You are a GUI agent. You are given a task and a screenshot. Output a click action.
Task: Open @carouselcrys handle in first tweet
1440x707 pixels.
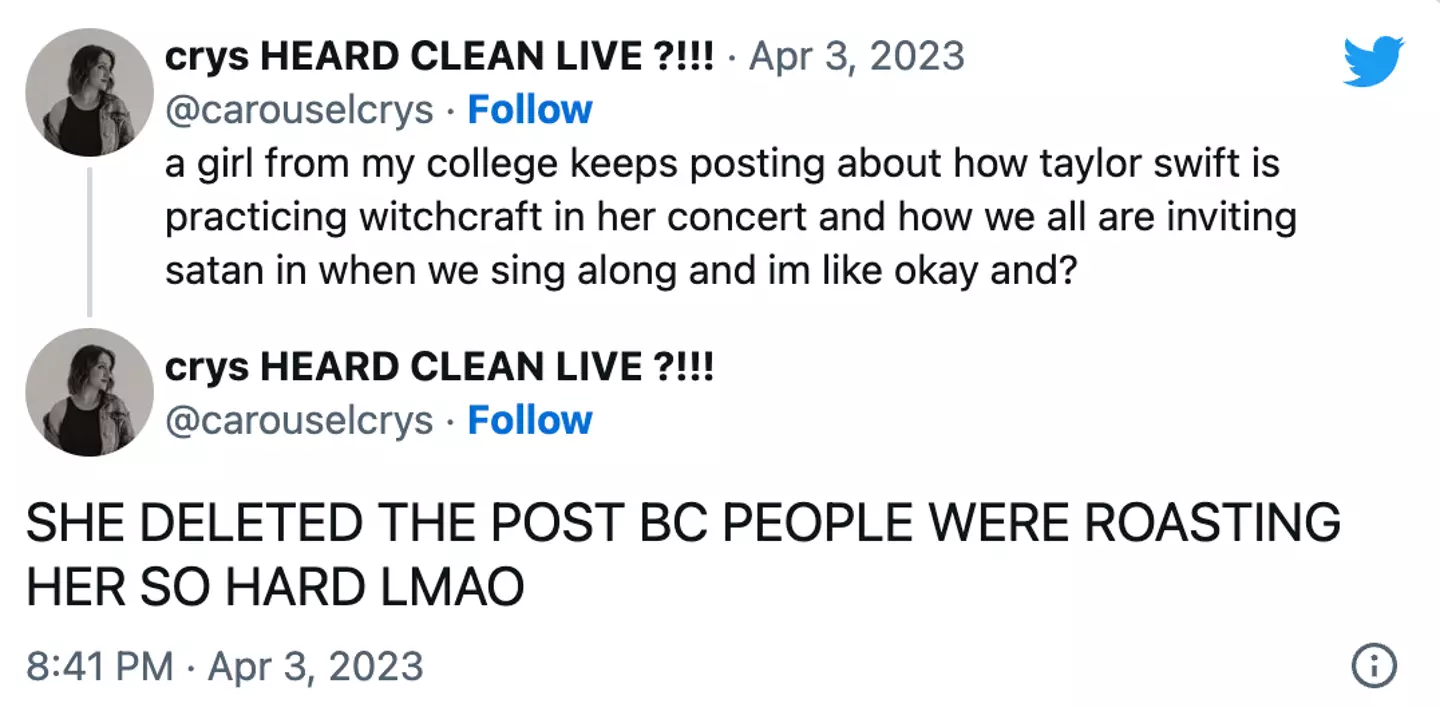(x=299, y=109)
